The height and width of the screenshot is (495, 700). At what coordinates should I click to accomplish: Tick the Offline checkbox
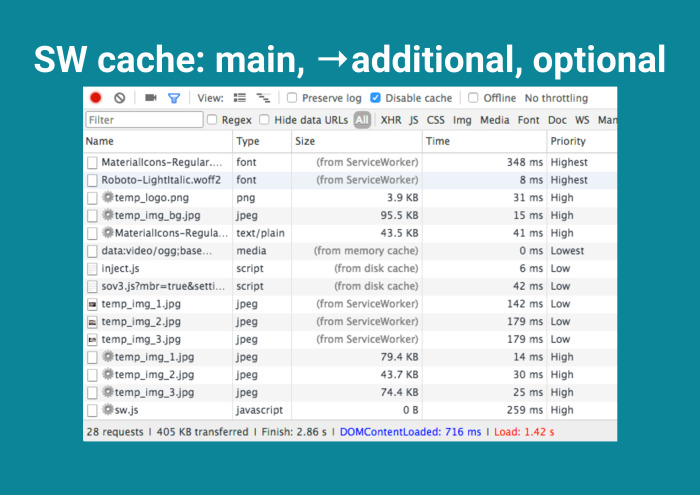pos(473,98)
